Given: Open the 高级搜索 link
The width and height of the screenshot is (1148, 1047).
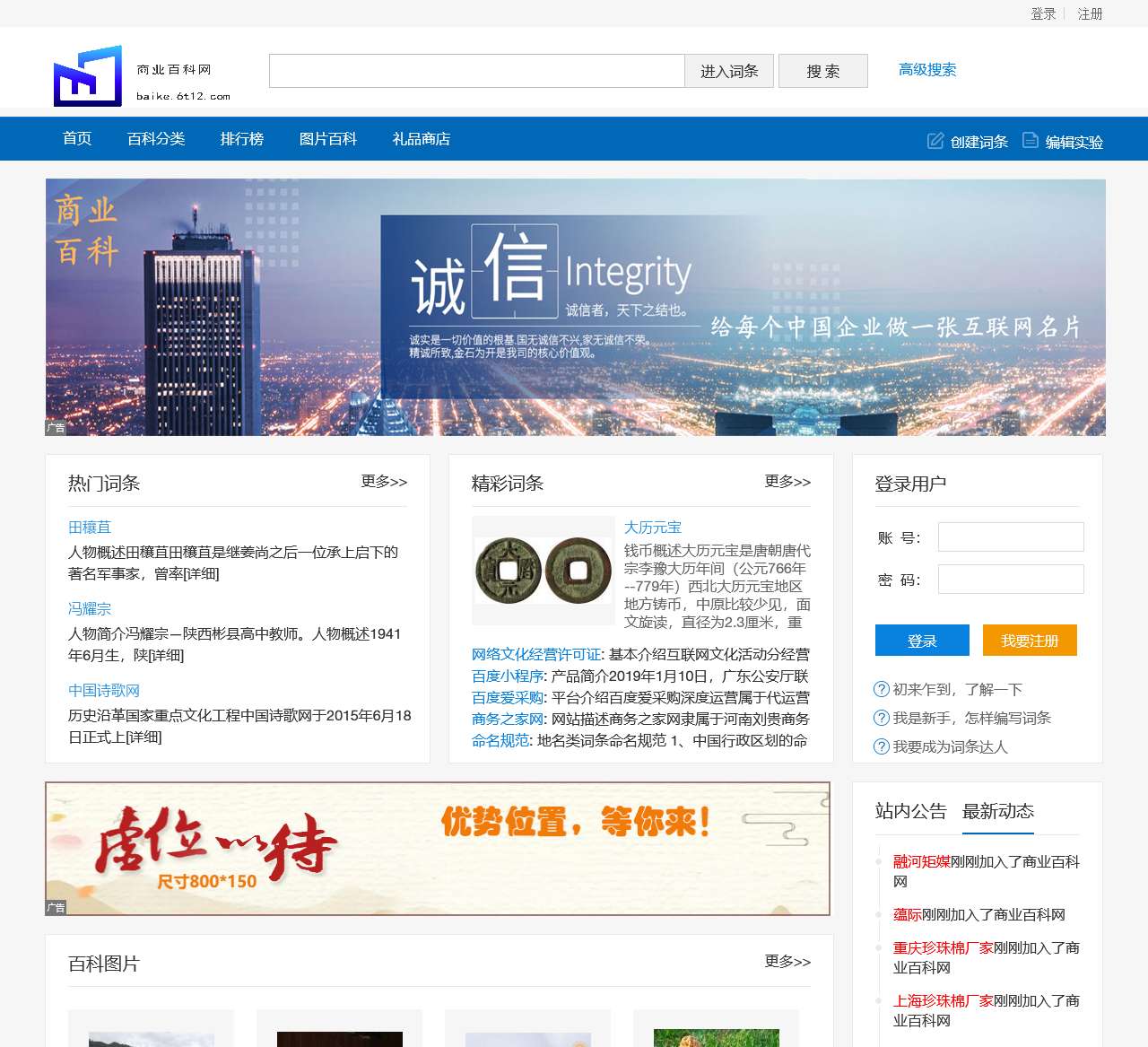Looking at the screenshot, I should click(927, 69).
